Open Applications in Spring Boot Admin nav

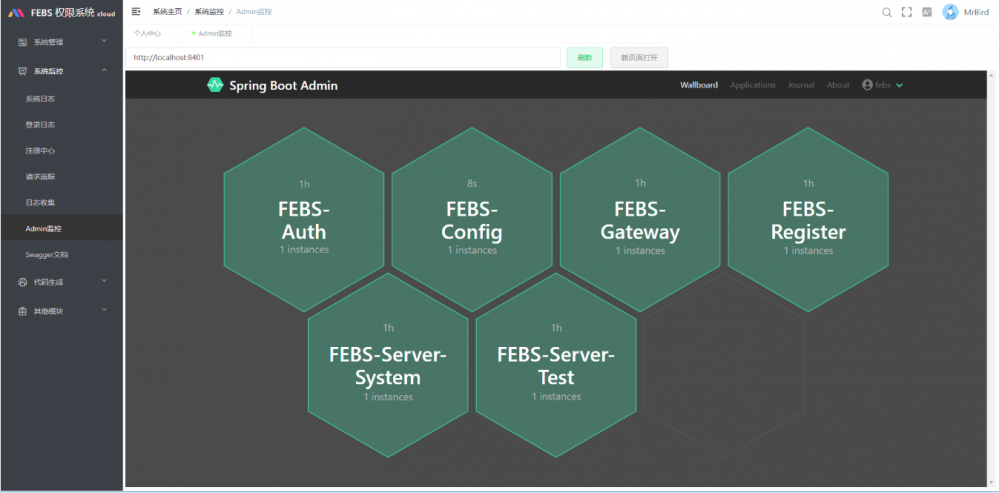click(x=752, y=85)
